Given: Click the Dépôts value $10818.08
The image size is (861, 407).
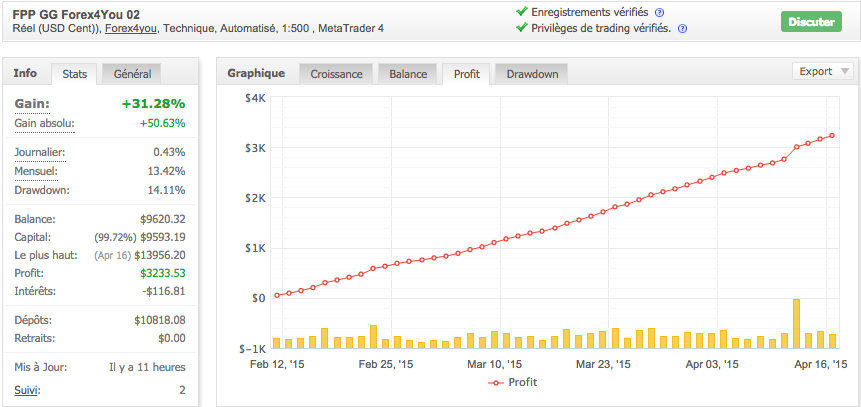Looking at the screenshot, I should pos(160,320).
